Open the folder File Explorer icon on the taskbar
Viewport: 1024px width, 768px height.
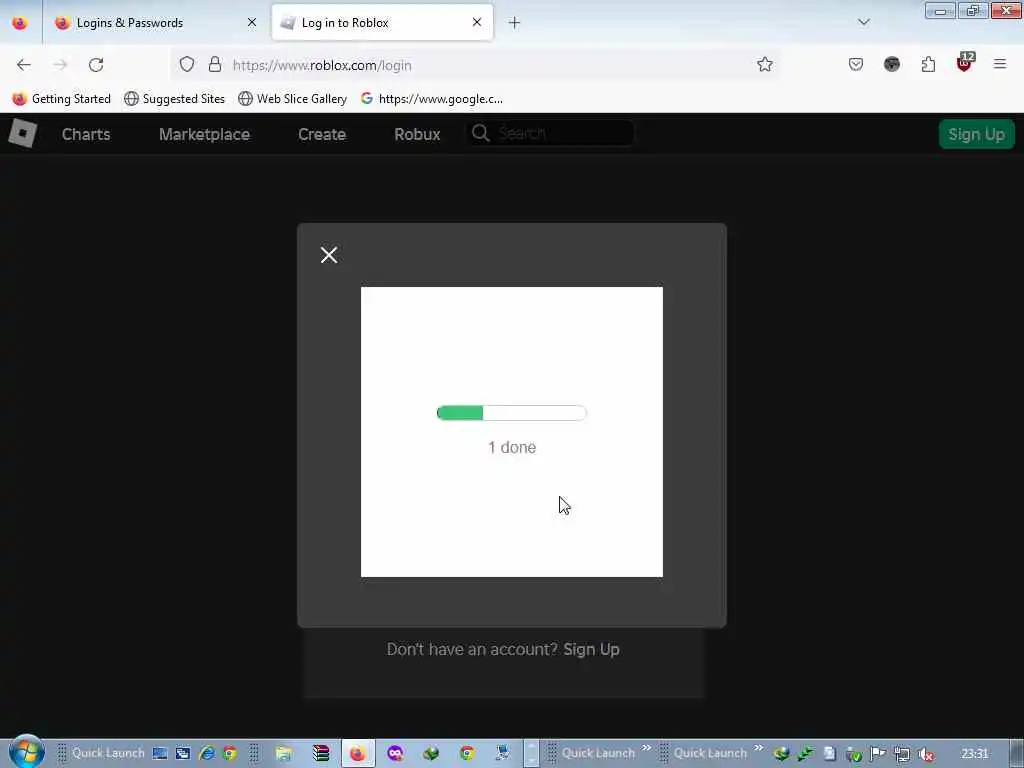[x=283, y=753]
